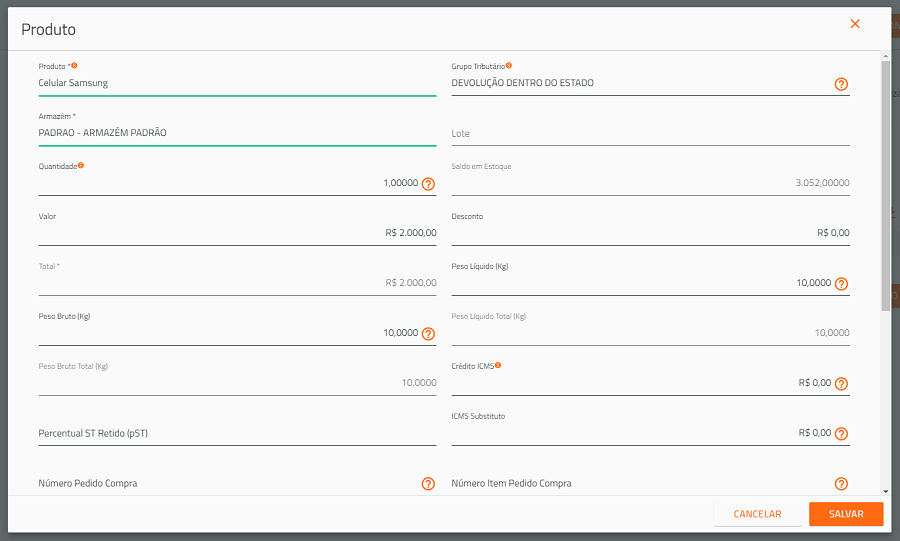The height and width of the screenshot is (541, 900).
Task: Open help icon for Número Item Pedido Compra
Action: (x=841, y=484)
